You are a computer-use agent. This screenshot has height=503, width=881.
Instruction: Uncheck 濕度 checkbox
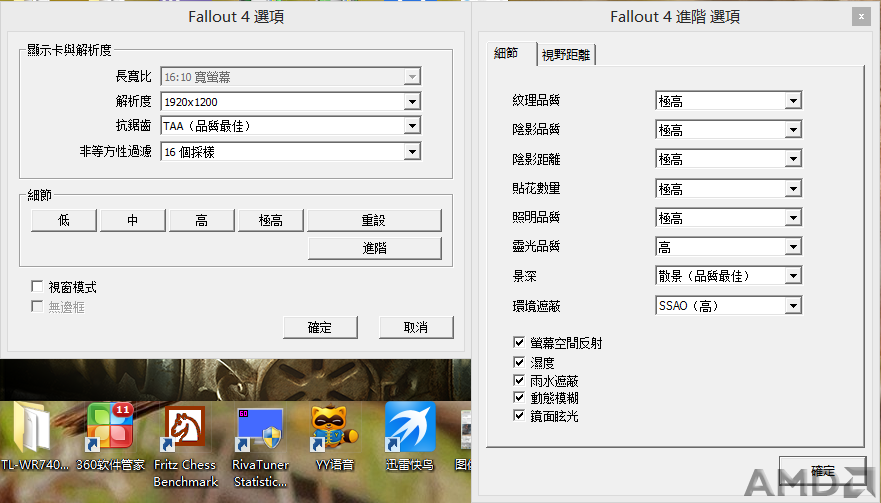519,362
